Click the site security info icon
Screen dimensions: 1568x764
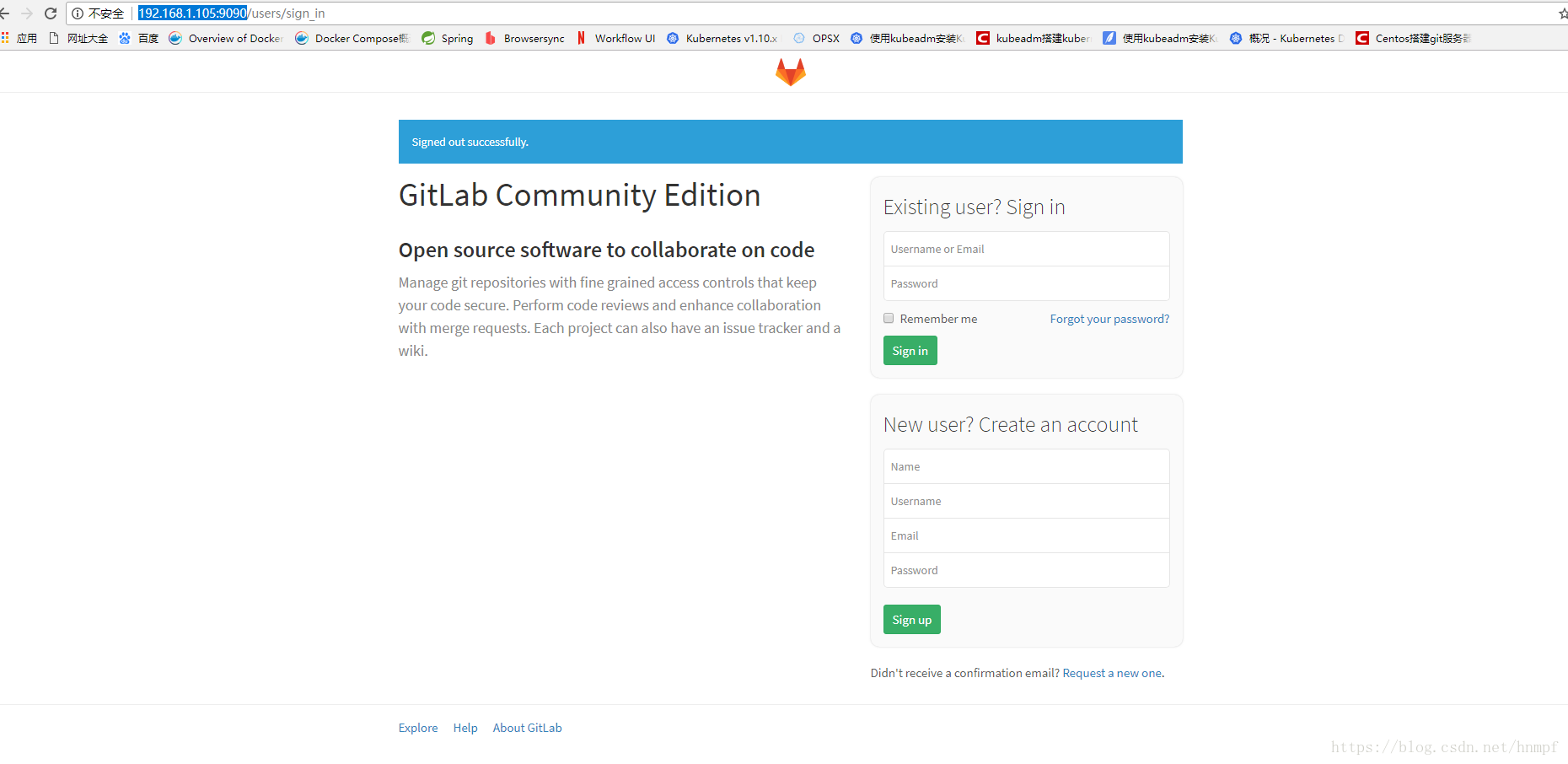click(78, 13)
